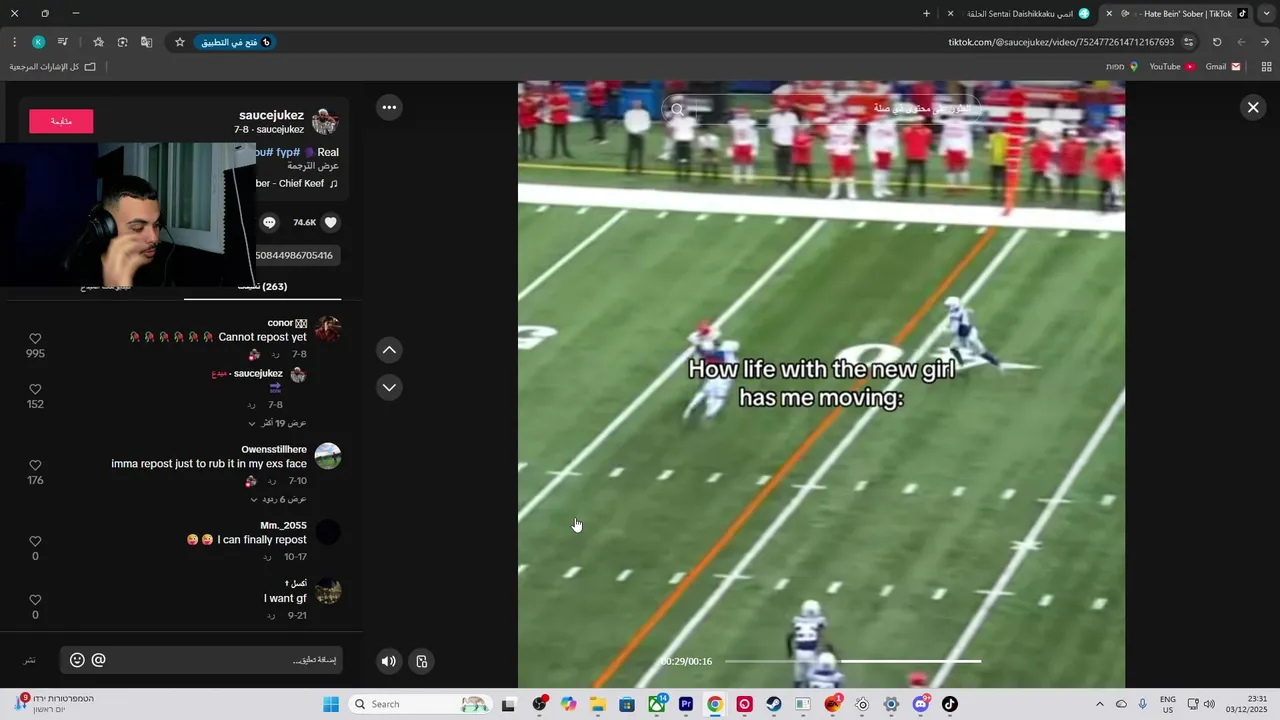The width and height of the screenshot is (1280, 720).
Task: Like the 'I want gf' comment
Action: 35,600
